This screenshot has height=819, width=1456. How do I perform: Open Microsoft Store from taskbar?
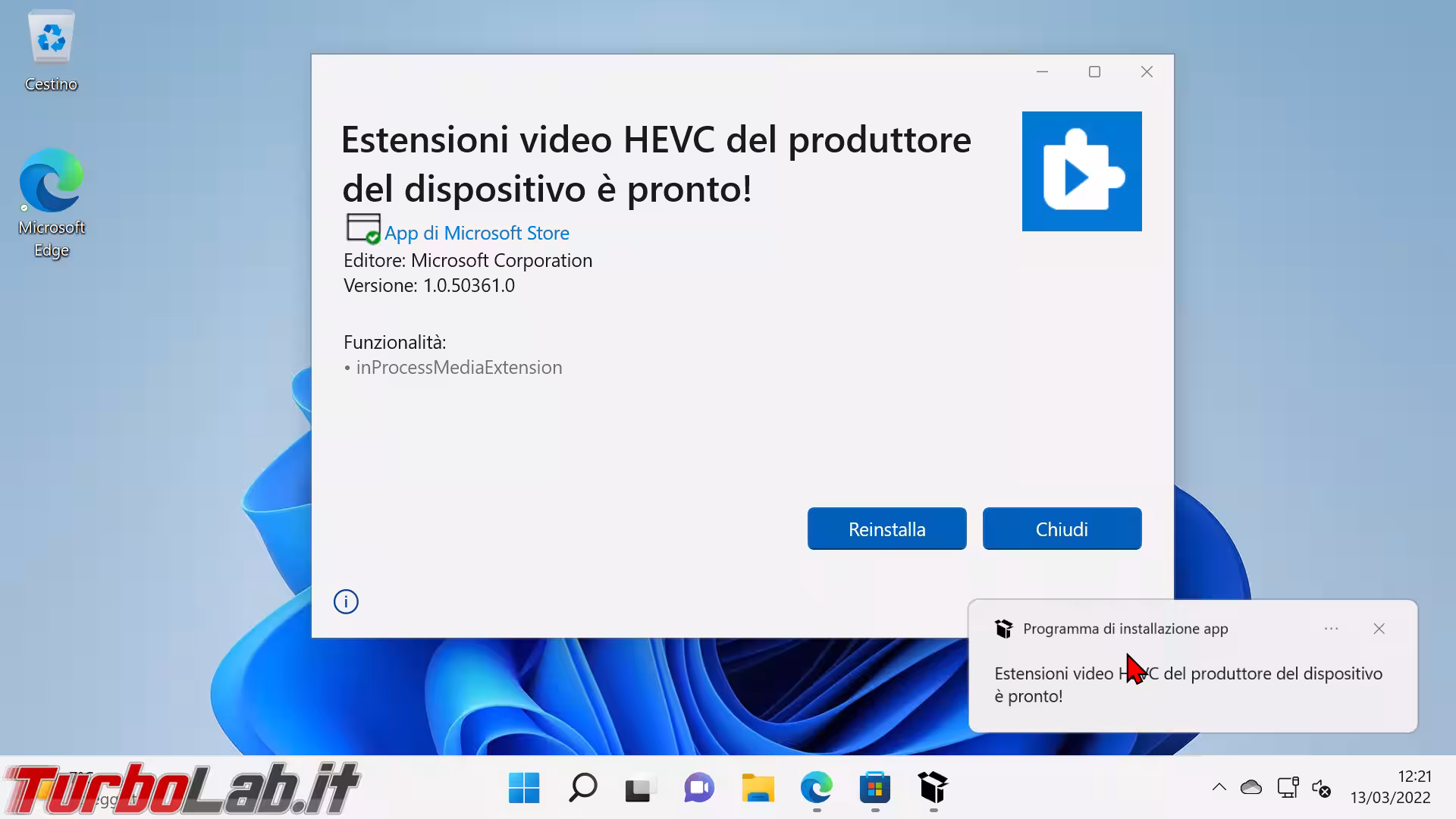[874, 788]
